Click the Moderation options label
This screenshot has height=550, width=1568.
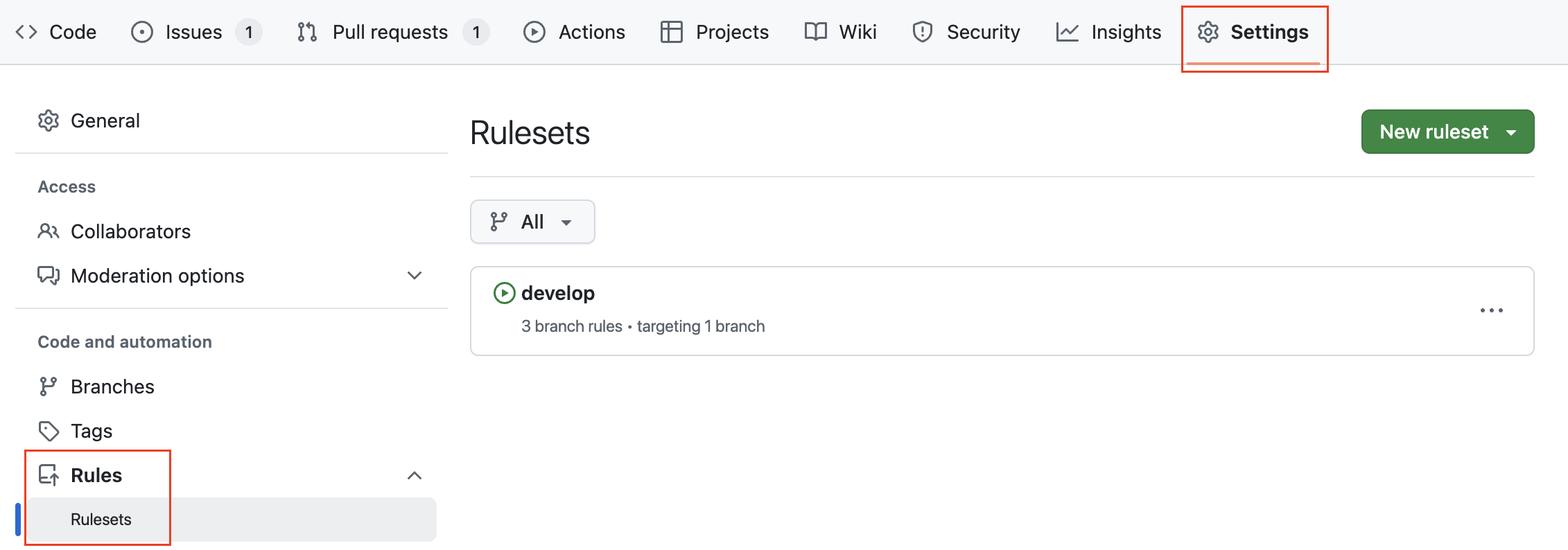tap(157, 276)
